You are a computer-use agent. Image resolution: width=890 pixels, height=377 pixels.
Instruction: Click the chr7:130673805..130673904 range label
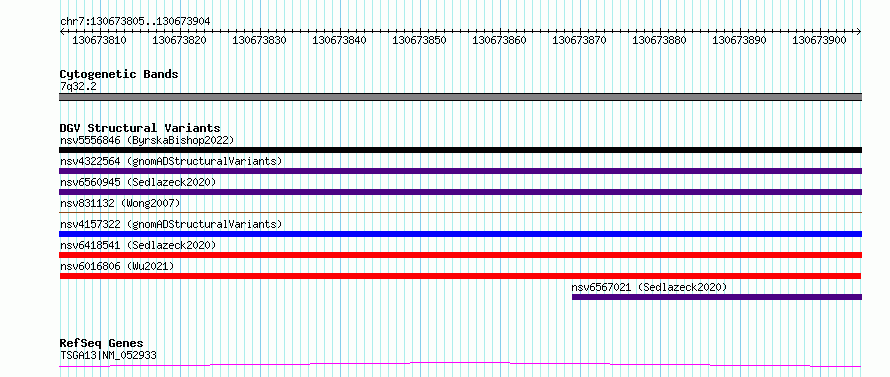click(135, 21)
